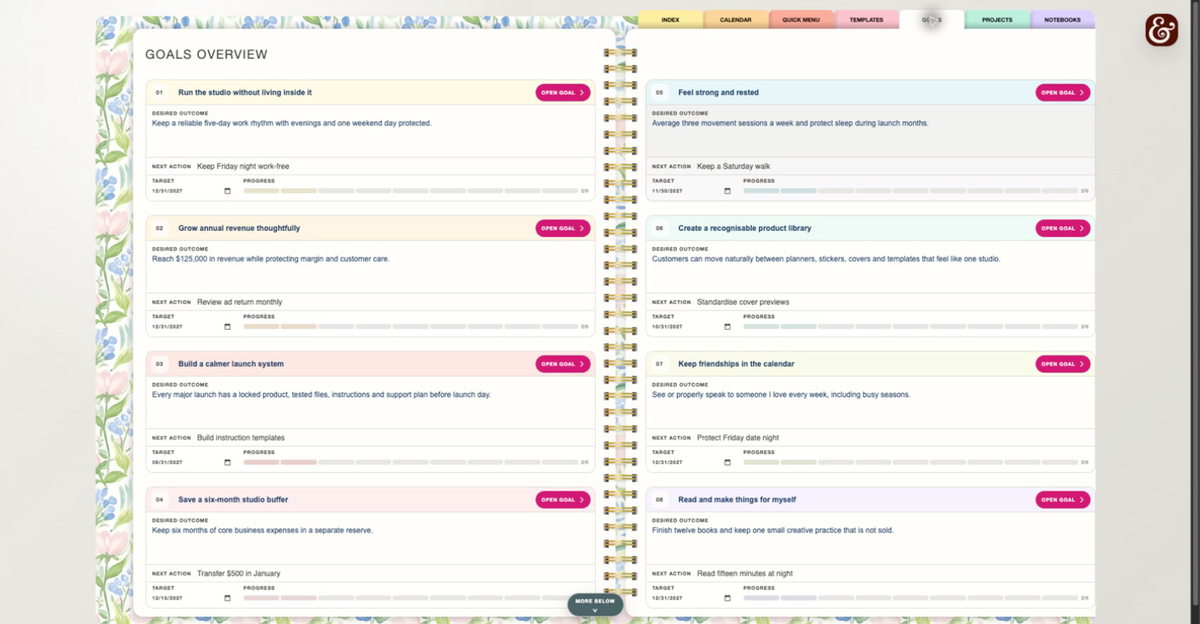Edit outcome text Reach $125,000 in revenue
Image resolution: width=1200 pixels, height=624 pixels.
[270, 259]
